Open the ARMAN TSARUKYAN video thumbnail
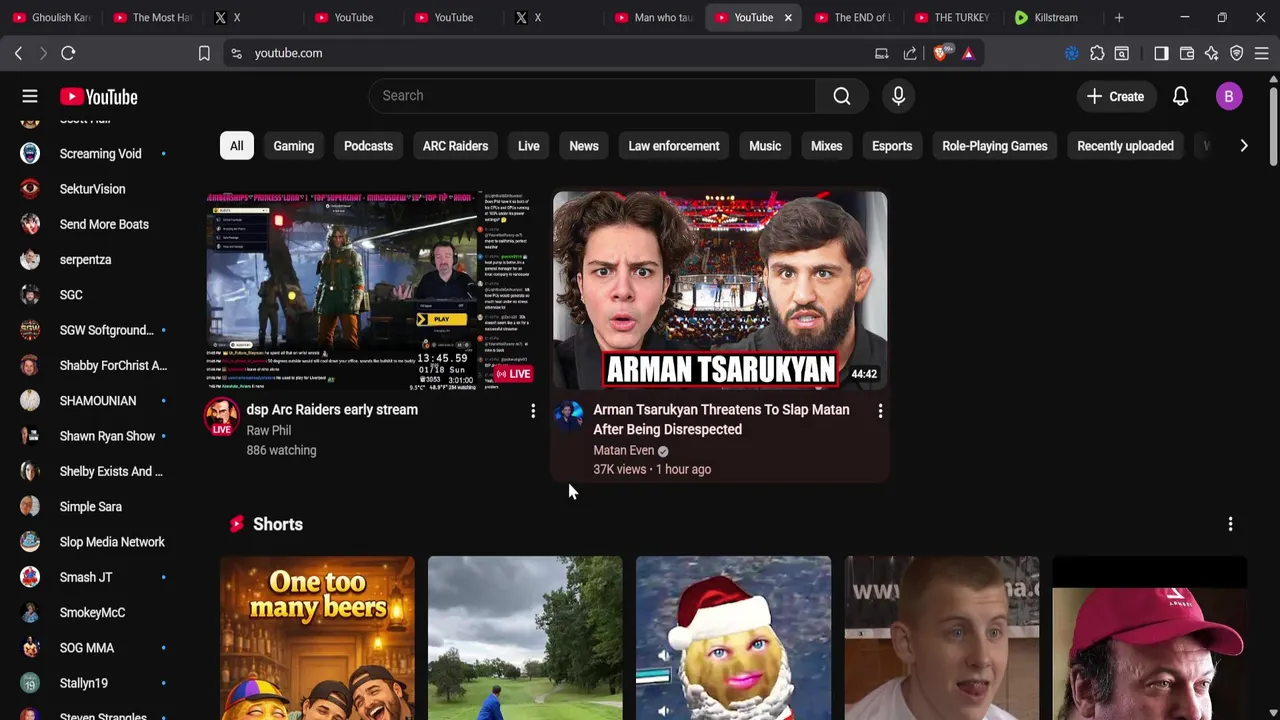This screenshot has height=720, width=1280. [720, 290]
